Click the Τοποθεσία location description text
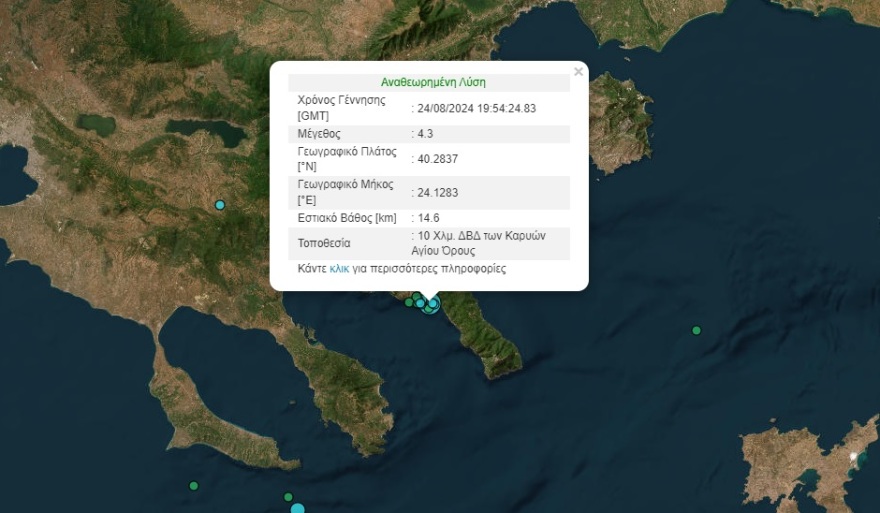The width and height of the screenshot is (880, 513). point(462,243)
